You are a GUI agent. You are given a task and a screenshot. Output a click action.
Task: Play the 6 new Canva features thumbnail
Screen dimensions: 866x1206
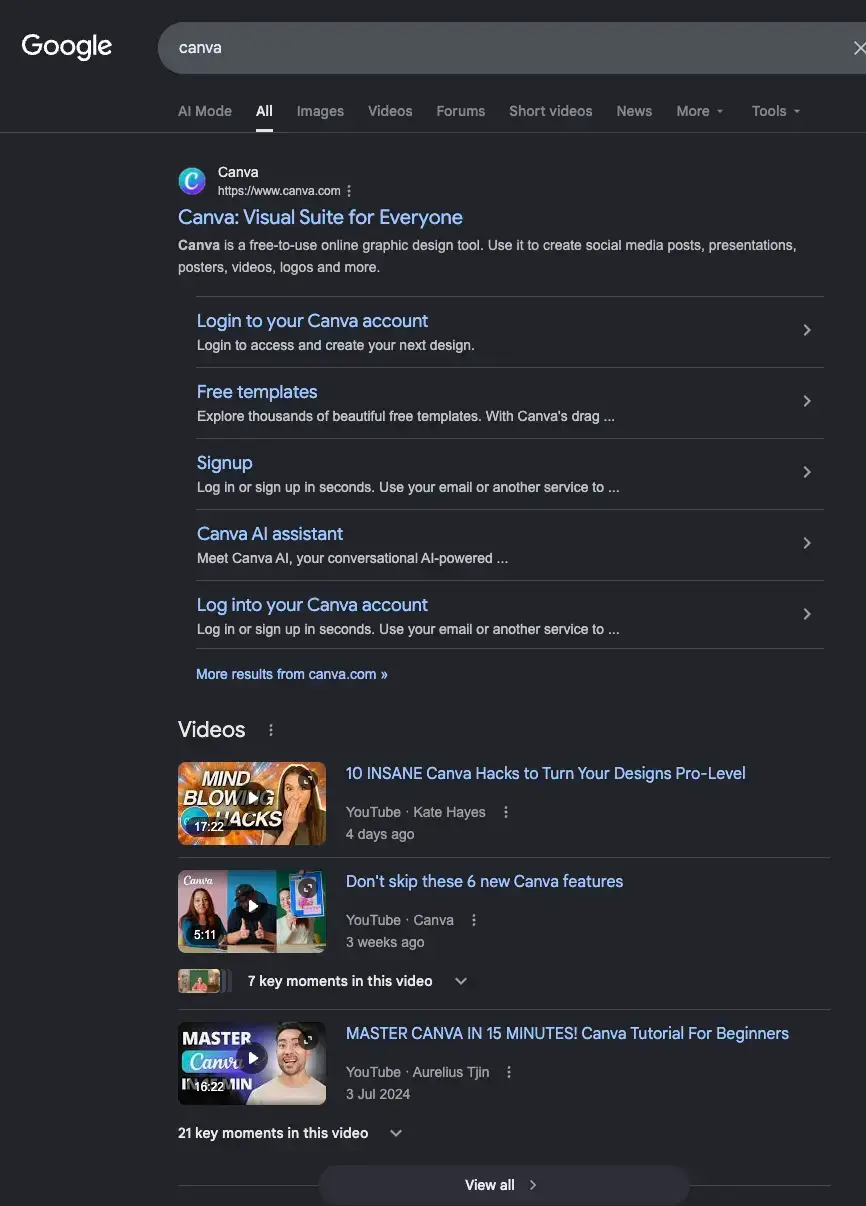(252, 911)
